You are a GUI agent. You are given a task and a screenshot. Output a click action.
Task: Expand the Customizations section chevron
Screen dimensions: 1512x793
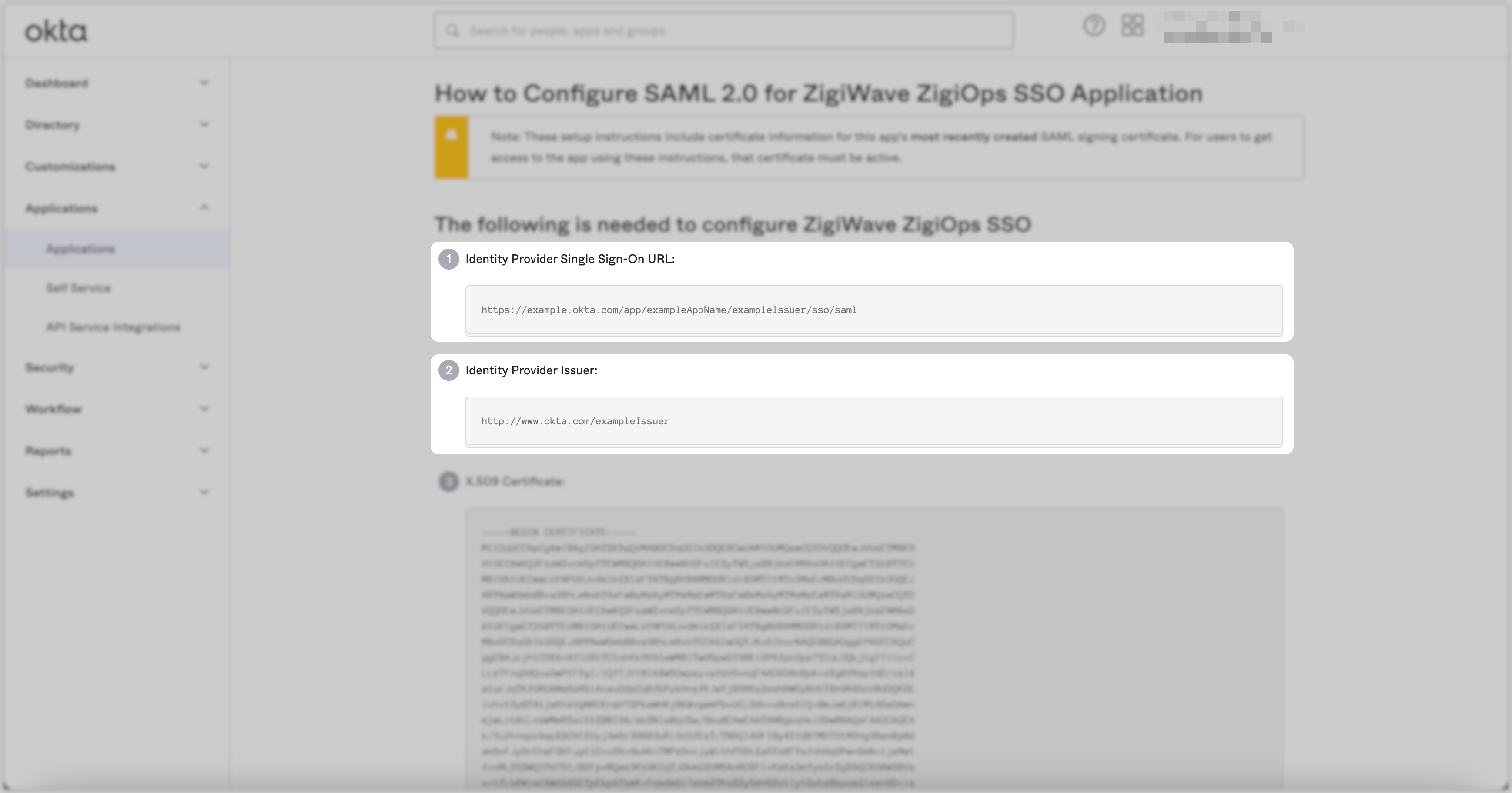pos(204,167)
